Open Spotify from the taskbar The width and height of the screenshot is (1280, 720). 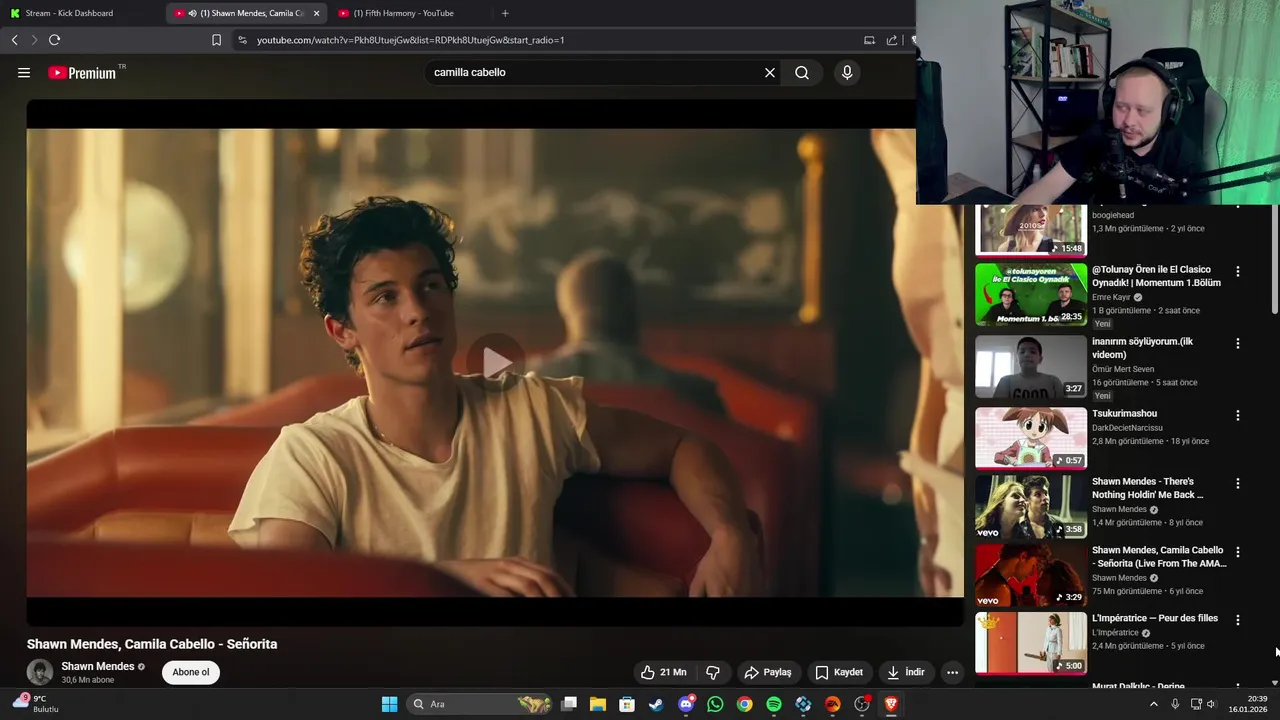(774, 704)
